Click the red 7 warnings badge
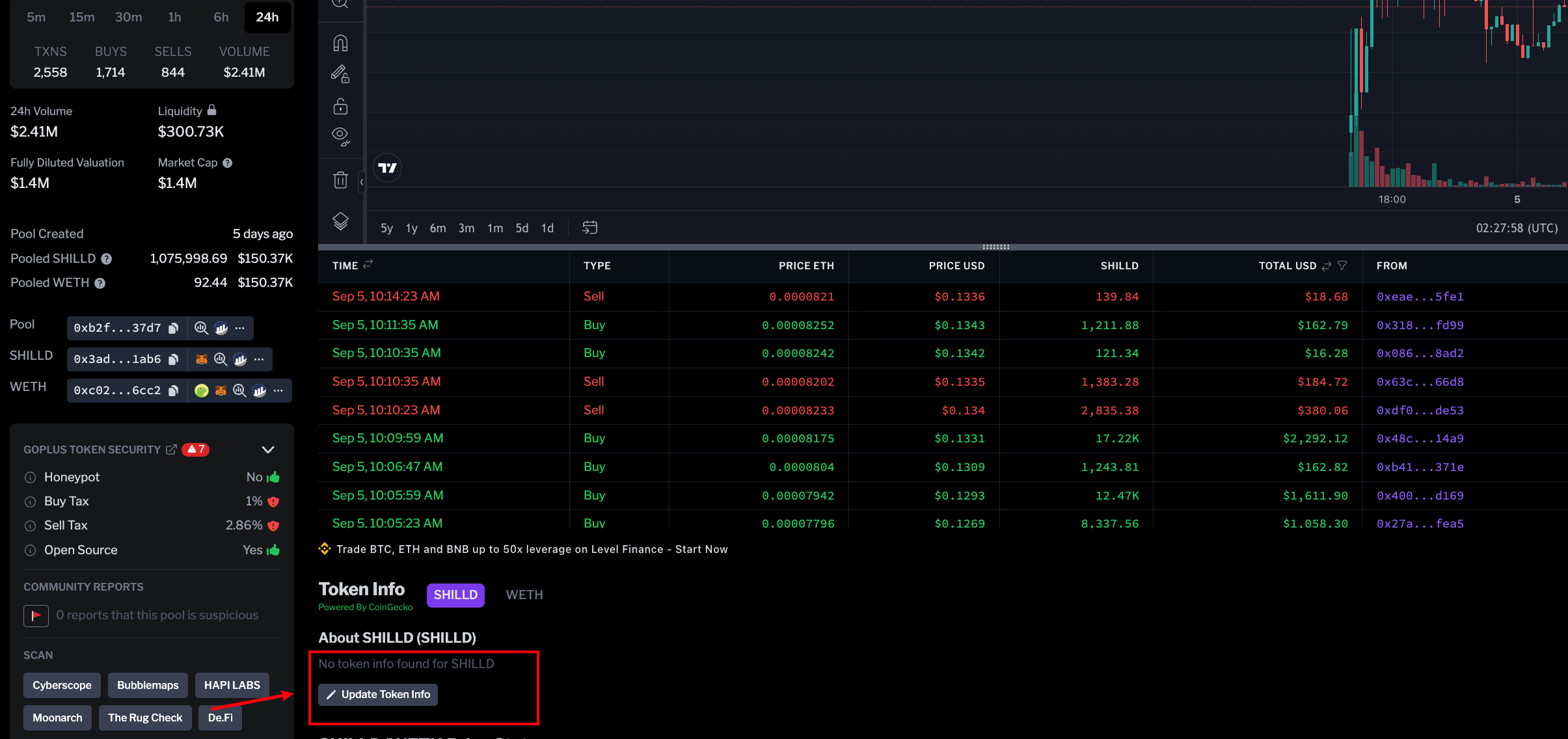The width and height of the screenshot is (1568, 739). click(196, 450)
